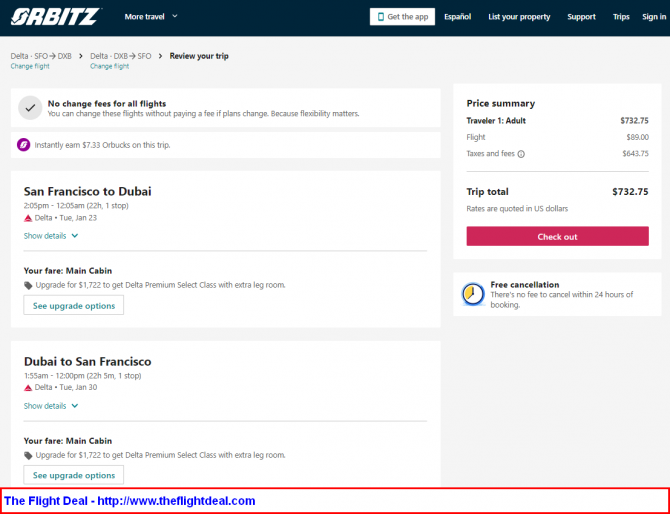Viewport: 670px width, 514px height.
Task: Click the Delta logo for Tue, Jan 23
Action: 28,218
